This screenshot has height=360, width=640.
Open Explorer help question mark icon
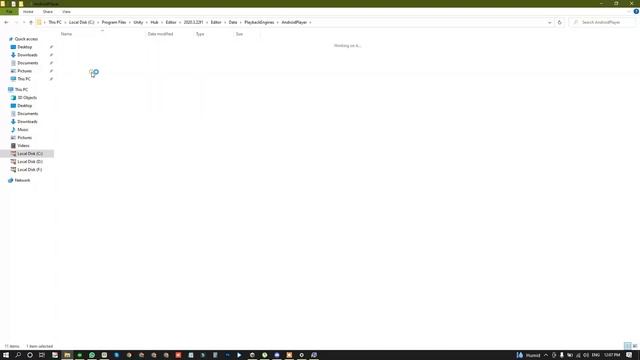pyautogui.click(x=636, y=11)
